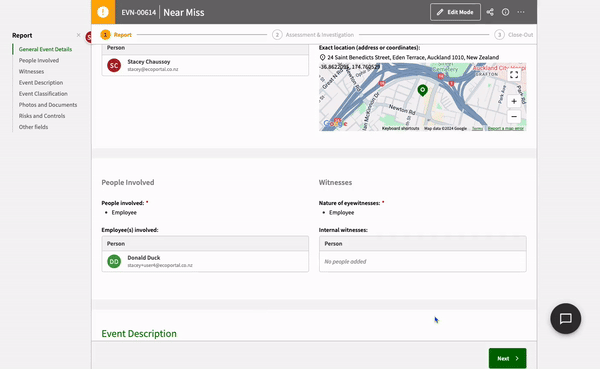
Task: Open Risks and Controls section
Action: pos(42,116)
